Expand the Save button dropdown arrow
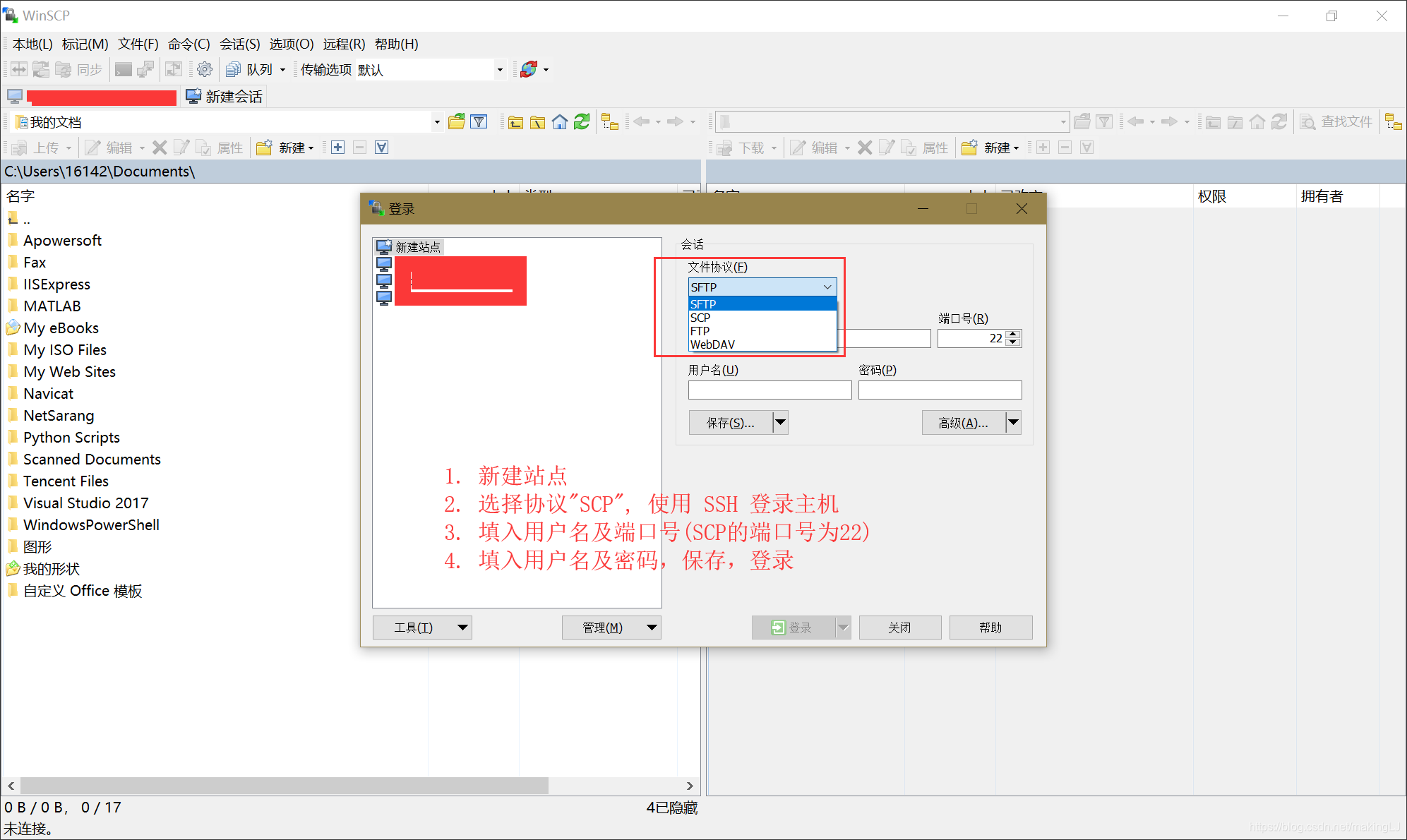Image resolution: width=1407 pixels, height=840 pixels. click(x=780, y=422)
